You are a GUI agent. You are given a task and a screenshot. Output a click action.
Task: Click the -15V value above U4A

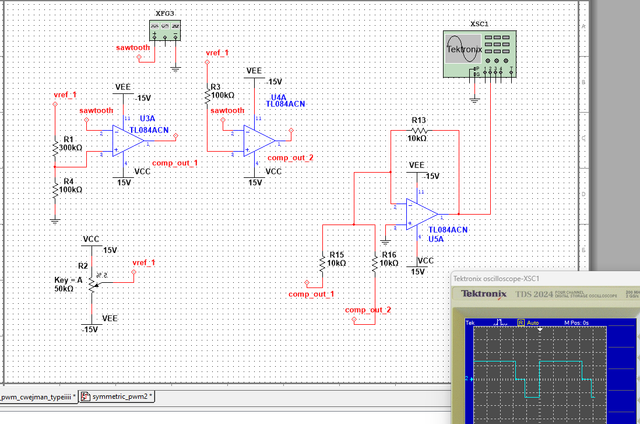275,82
